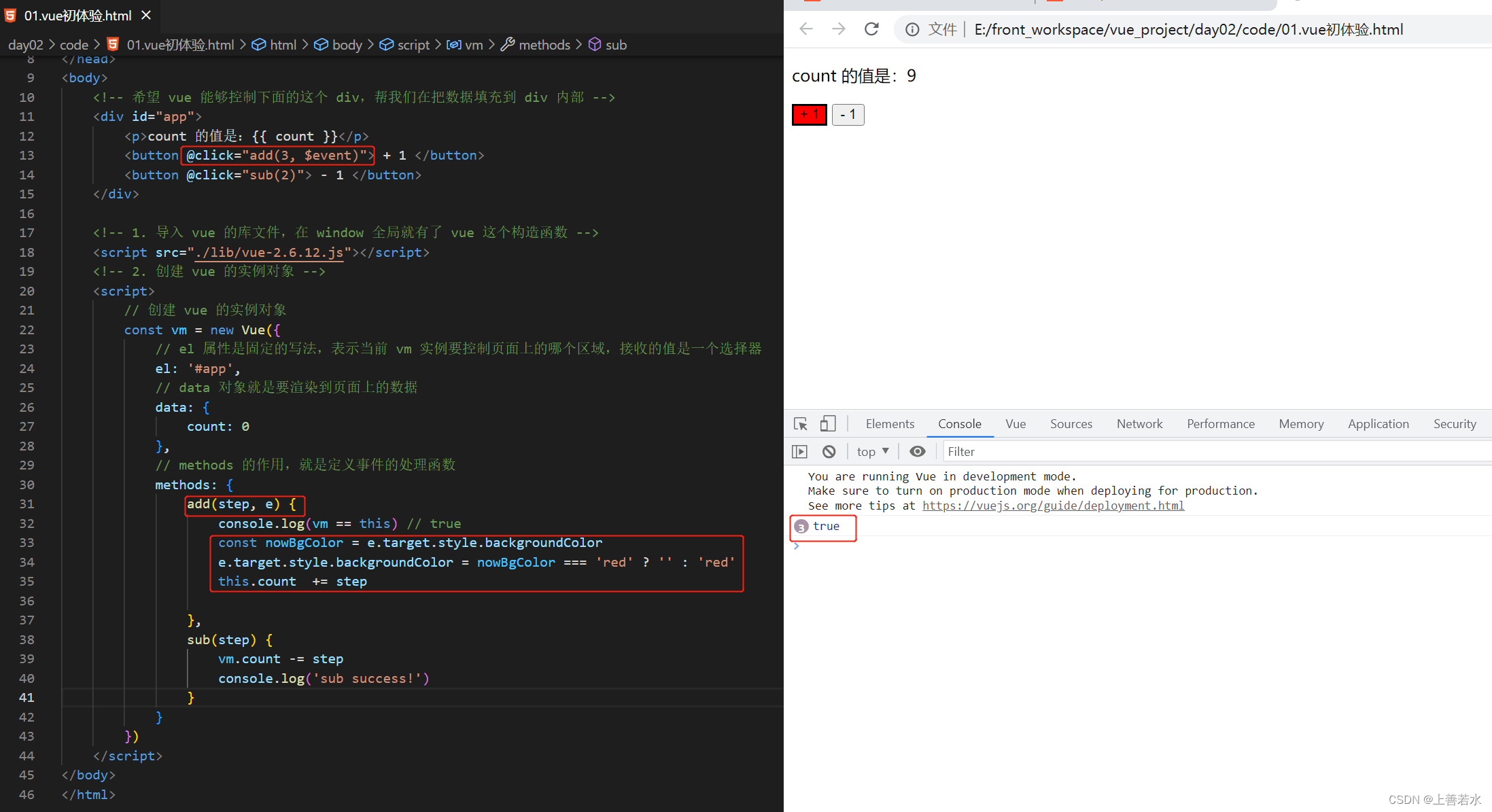Click the +1 red button on page
This screenshot has height=812, width=1492.
coord(808,115)
